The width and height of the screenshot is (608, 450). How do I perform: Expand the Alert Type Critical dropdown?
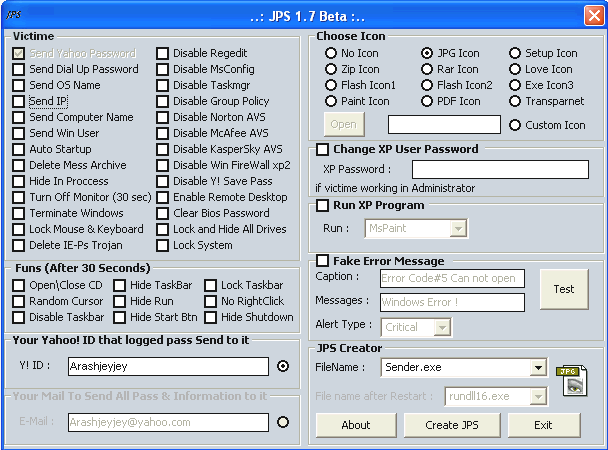click(x=441, y=327)
